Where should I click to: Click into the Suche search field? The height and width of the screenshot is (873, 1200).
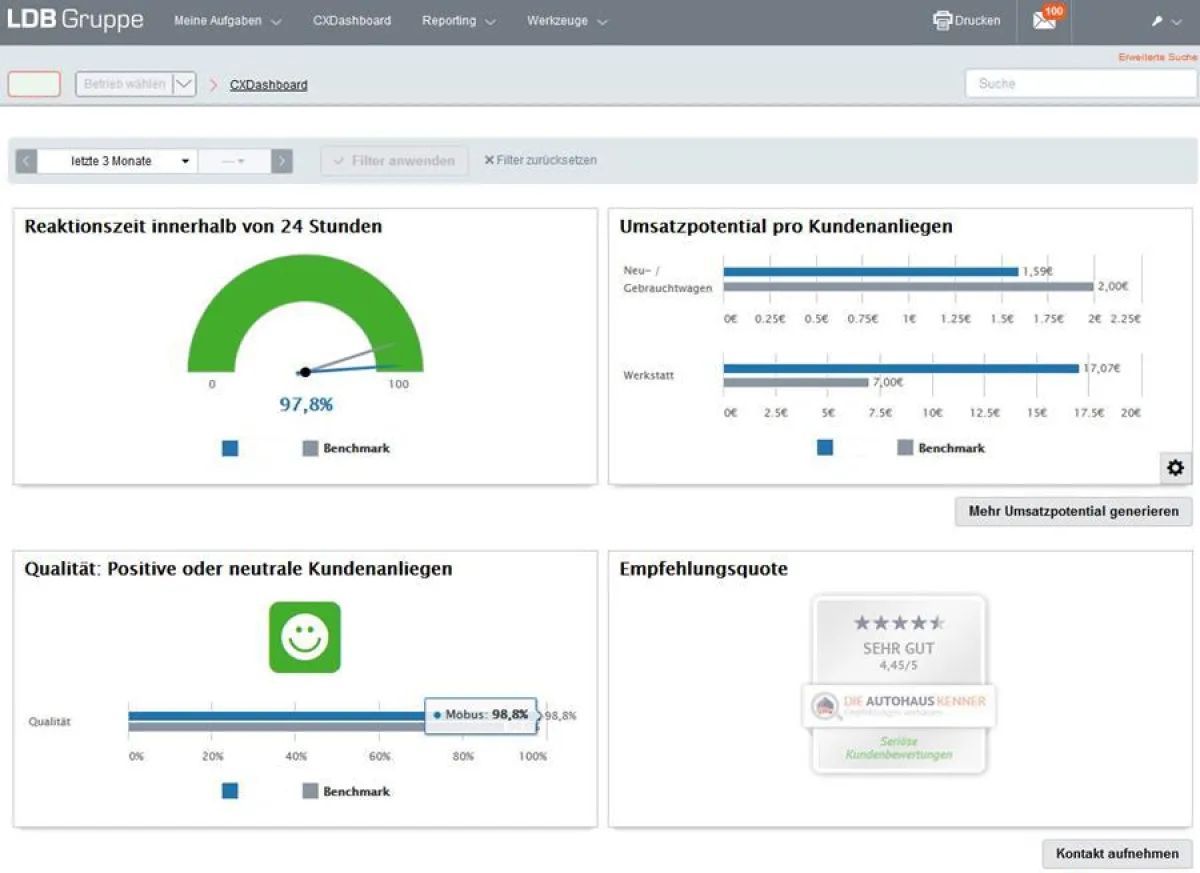[x=1080, y=84]
